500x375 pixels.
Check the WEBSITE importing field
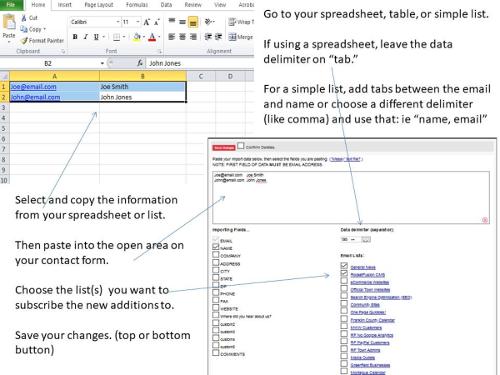pos(216,308)
